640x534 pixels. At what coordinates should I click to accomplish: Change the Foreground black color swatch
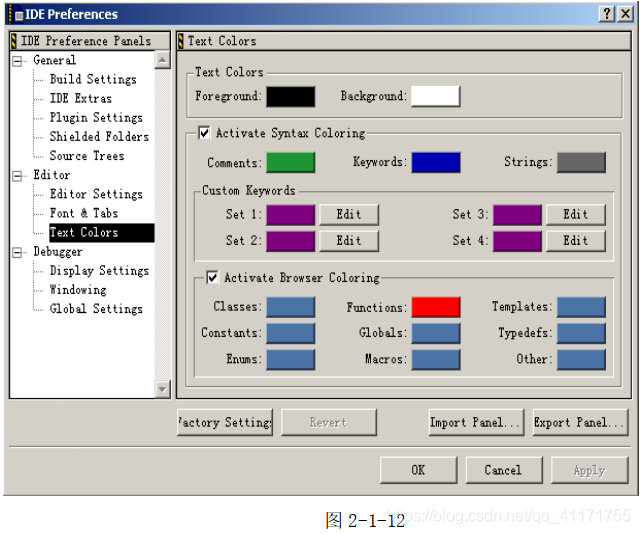coord(291,97)
